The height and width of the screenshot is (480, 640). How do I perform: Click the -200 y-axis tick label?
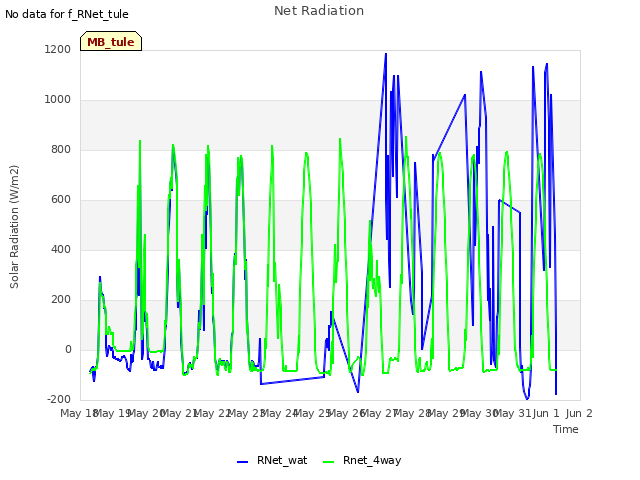59,399
